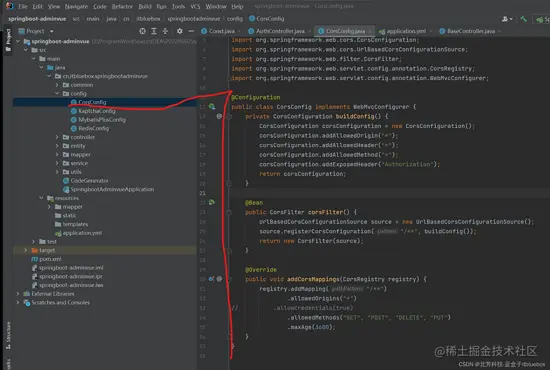Screen dimensions: 550x370
Task: Open the Project tool window stripe button
Action: (x=8, y=40)
